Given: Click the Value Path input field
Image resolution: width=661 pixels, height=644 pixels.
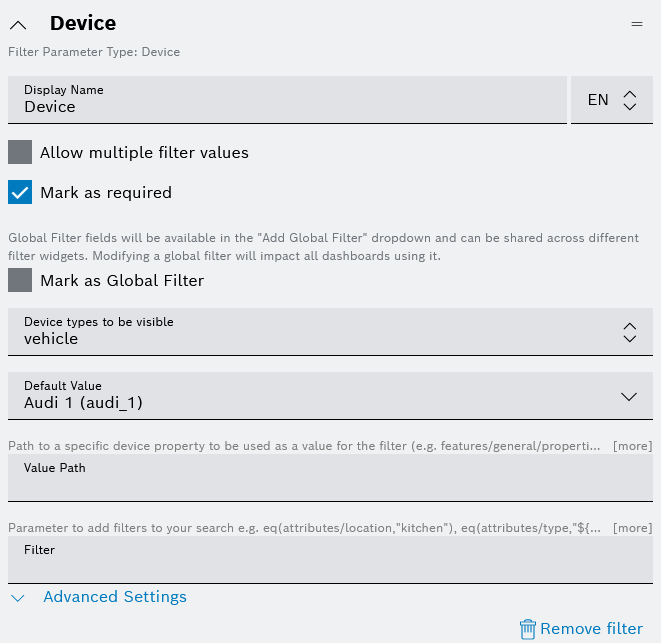Looking at the screenshot, I should 330,477.
